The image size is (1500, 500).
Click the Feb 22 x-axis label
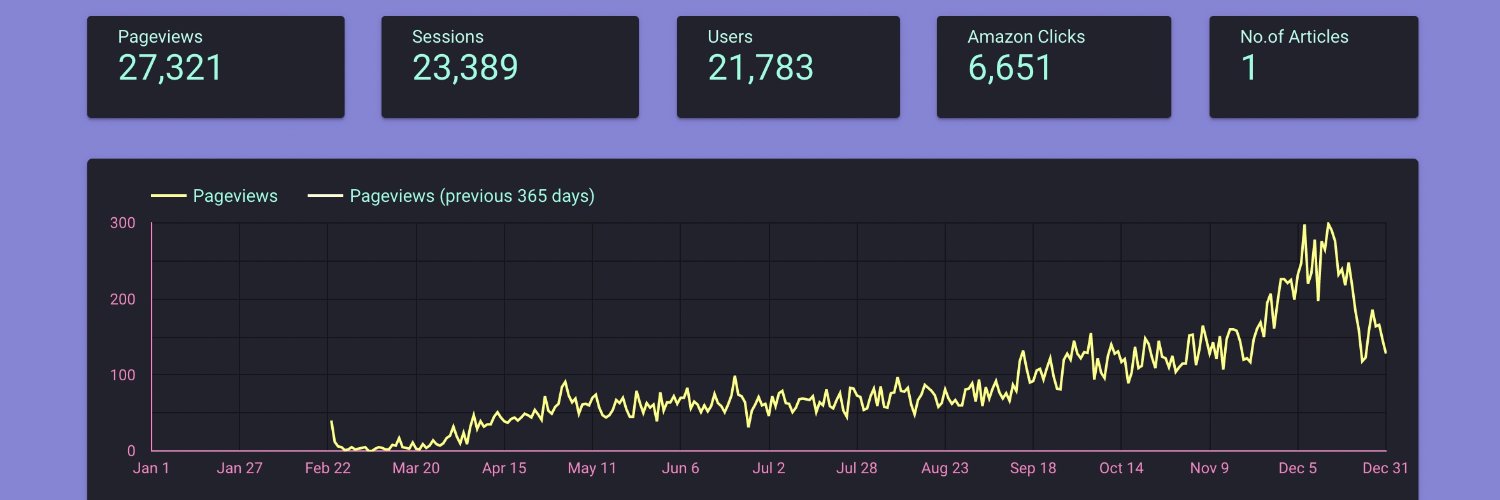(328, 468)
